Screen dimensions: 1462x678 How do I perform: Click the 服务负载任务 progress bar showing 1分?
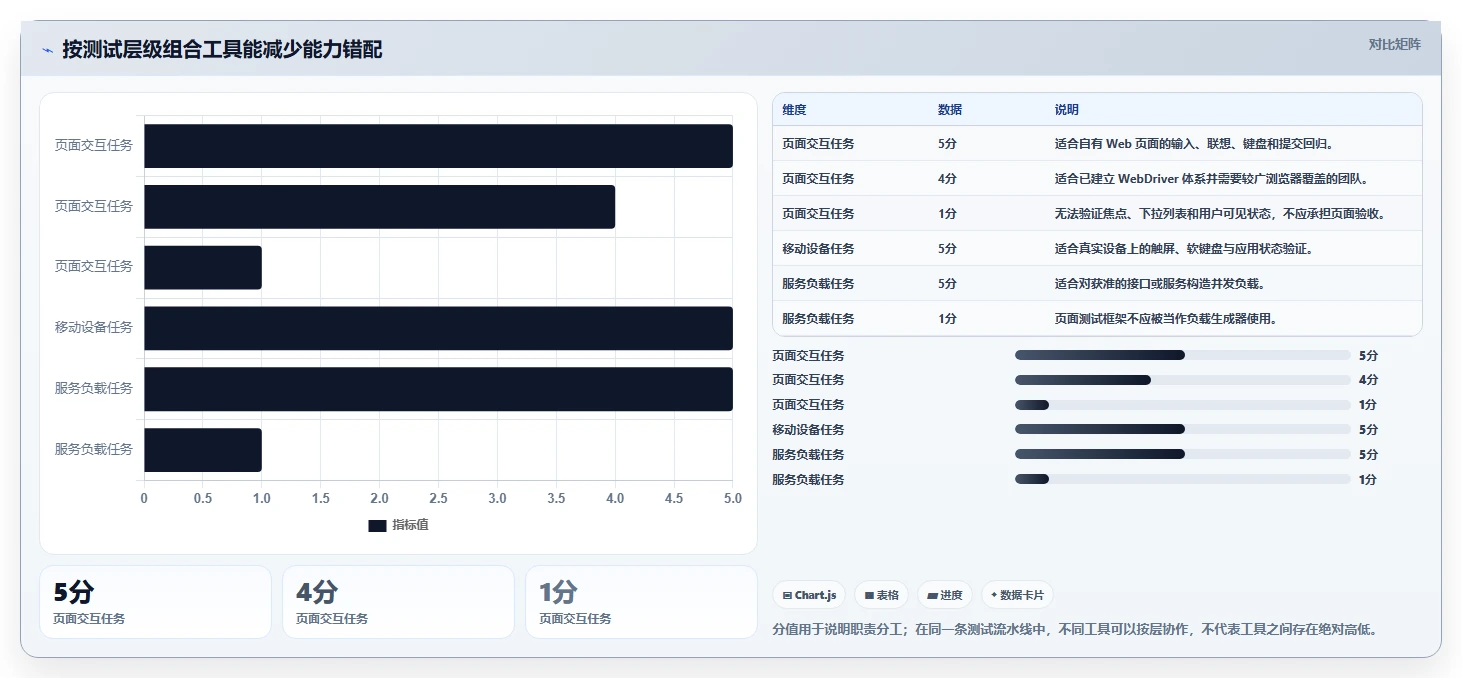[1183, 479]
